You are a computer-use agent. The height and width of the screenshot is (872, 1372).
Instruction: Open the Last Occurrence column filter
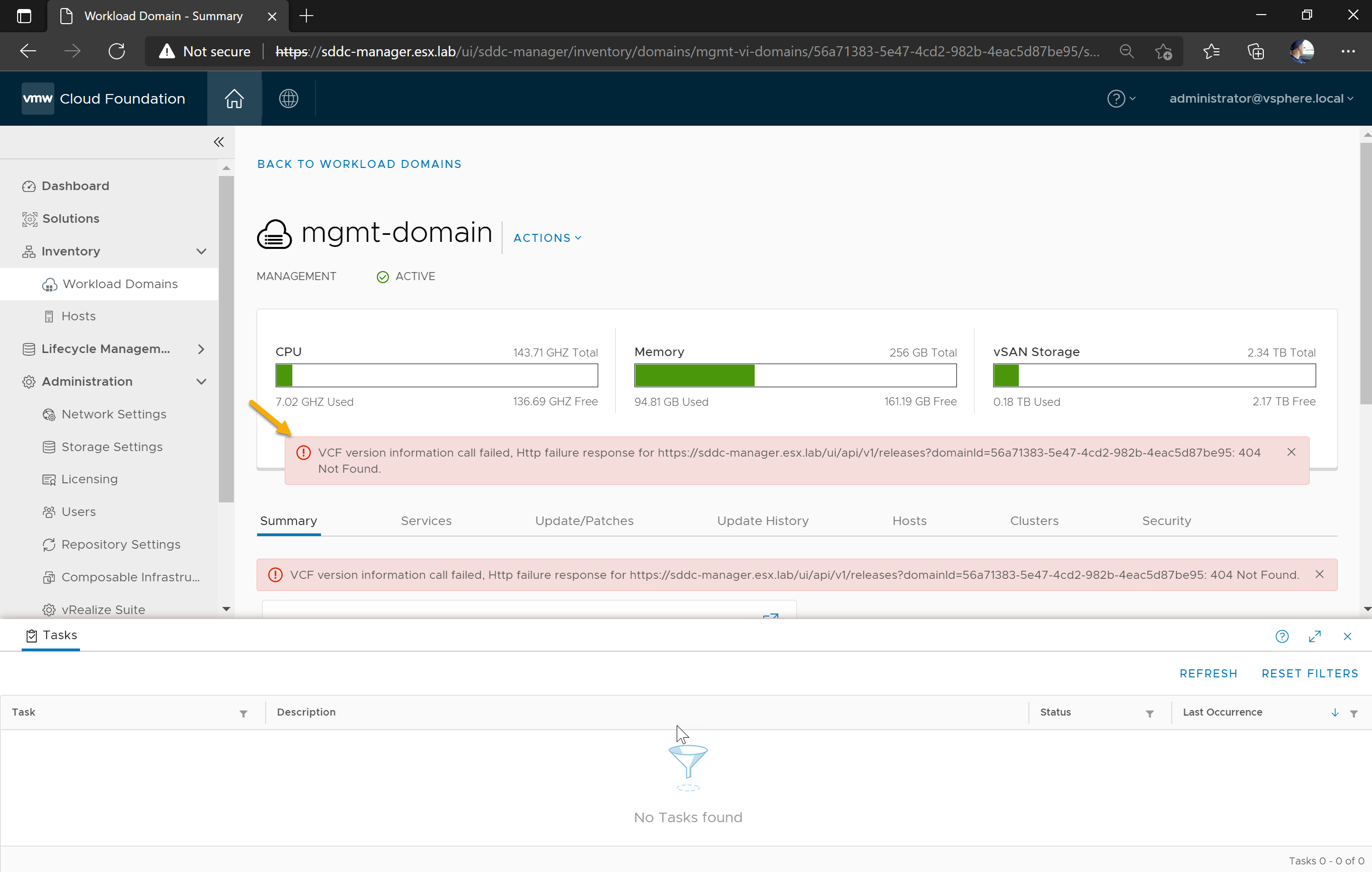pos(1354,714)
